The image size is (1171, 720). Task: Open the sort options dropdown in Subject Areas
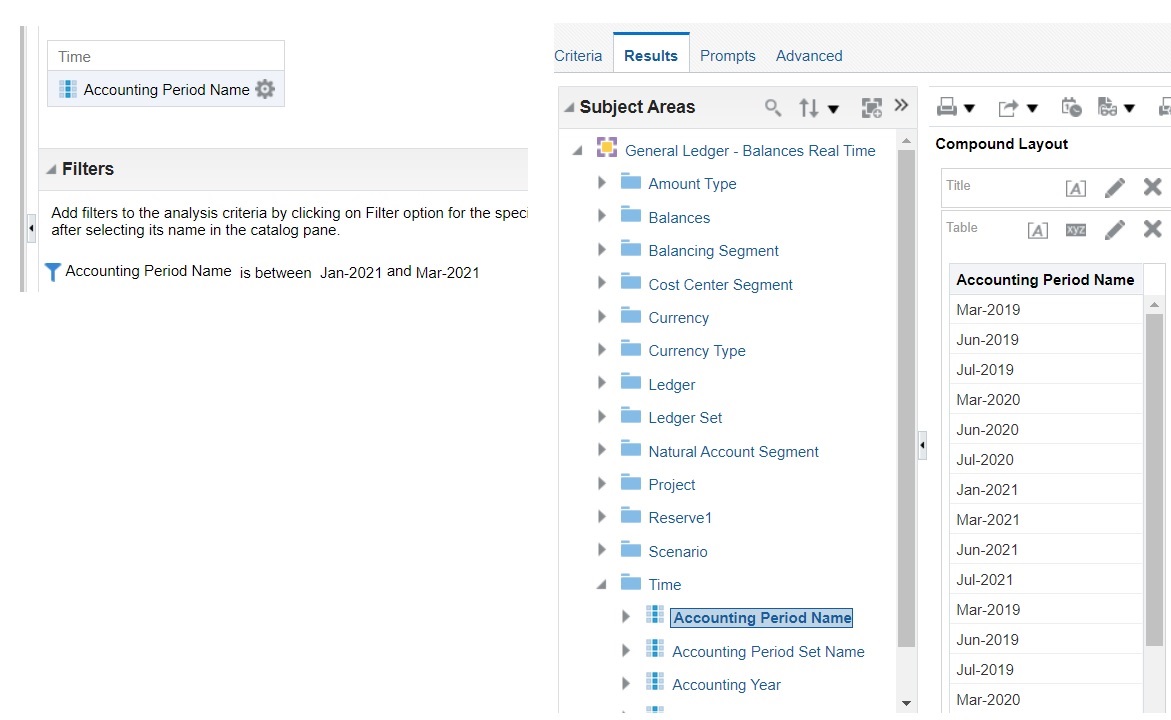coord(833,107)
